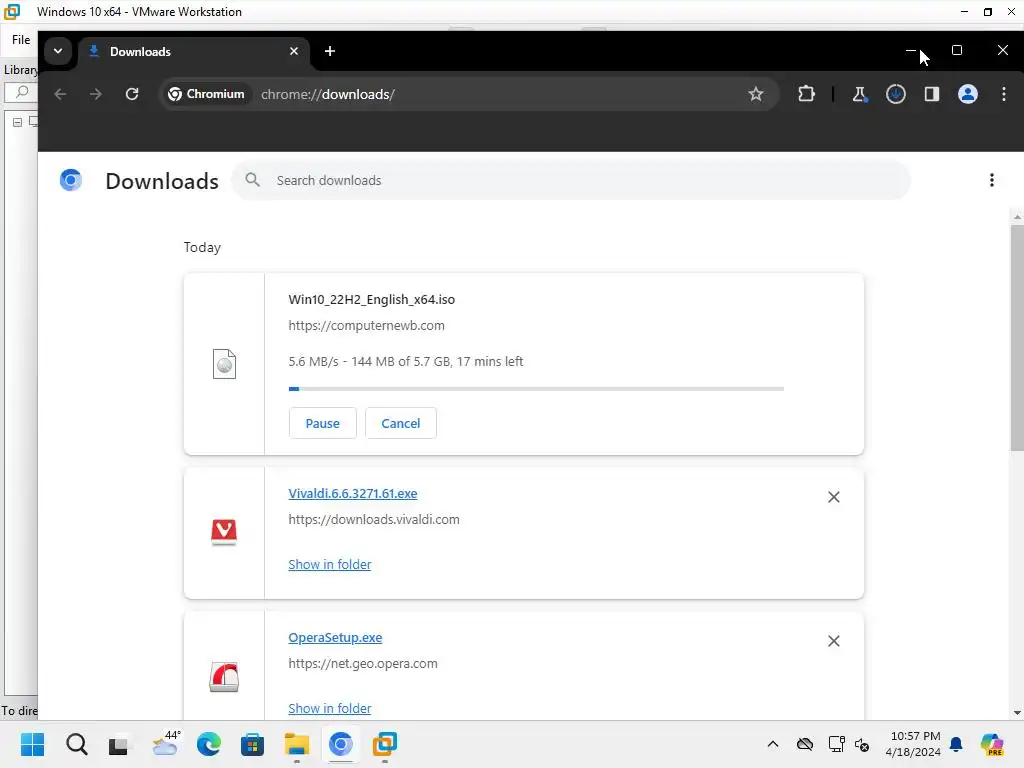Click the downloads page vertical scrollbar thumb
Image resolution: width=1024 pixels, height=768 pixels.
click(x=1017, y=338)
